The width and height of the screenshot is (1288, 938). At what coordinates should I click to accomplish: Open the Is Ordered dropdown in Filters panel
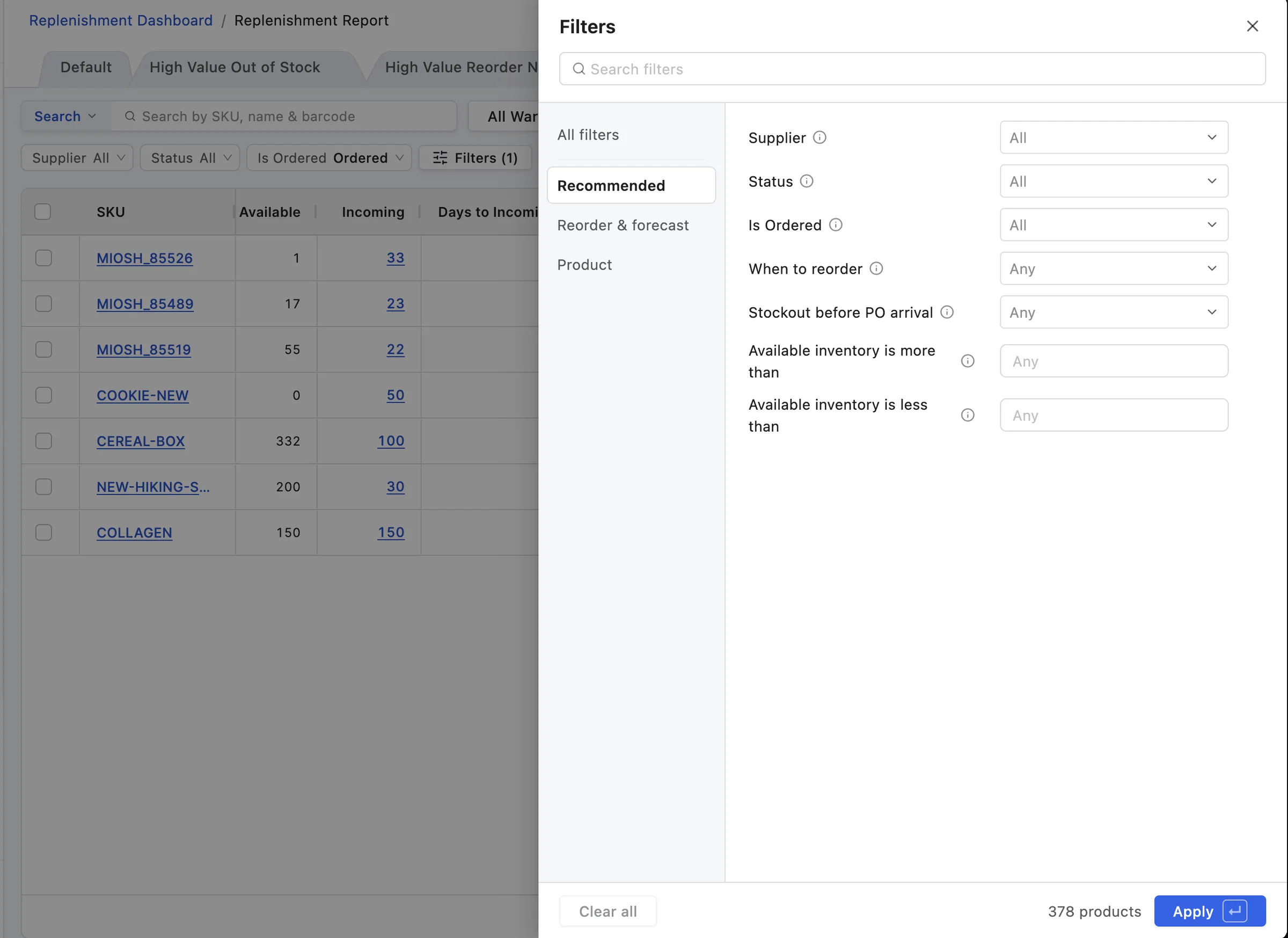tap(1114, 225)
